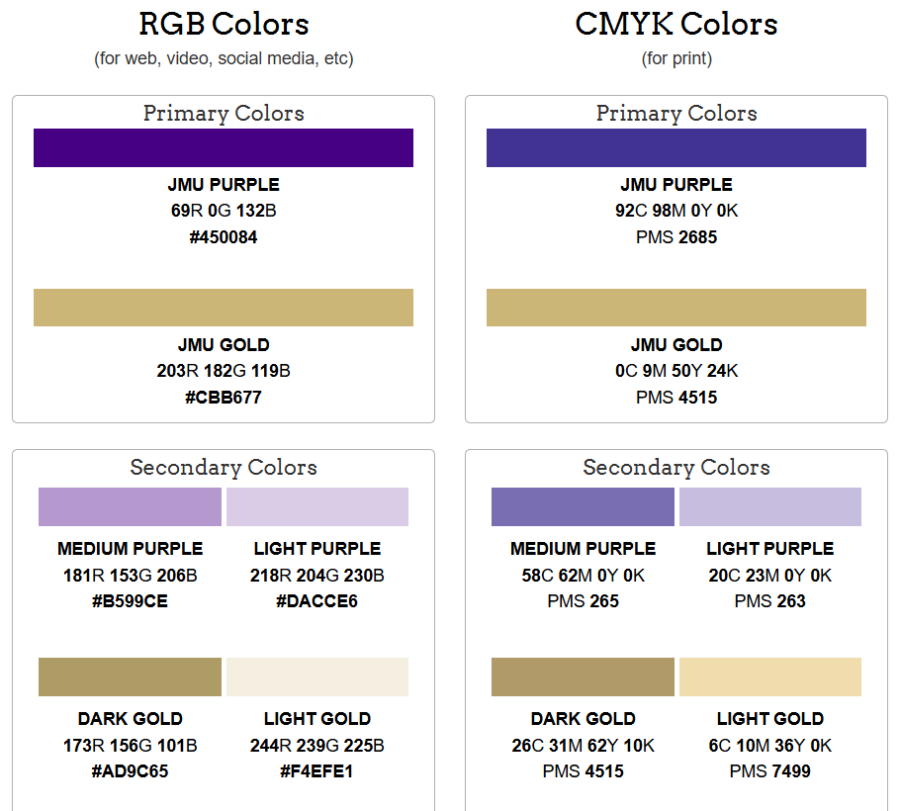Pick the CMYK JMU Gold color bar

(x=676, y=308)
